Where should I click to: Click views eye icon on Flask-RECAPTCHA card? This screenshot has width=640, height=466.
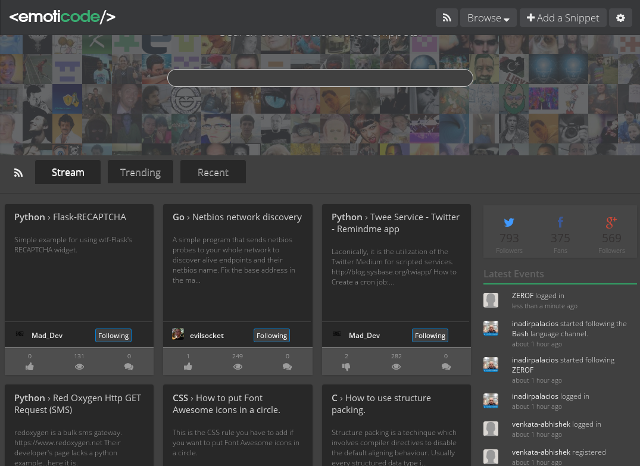click(x=79, y=366)
